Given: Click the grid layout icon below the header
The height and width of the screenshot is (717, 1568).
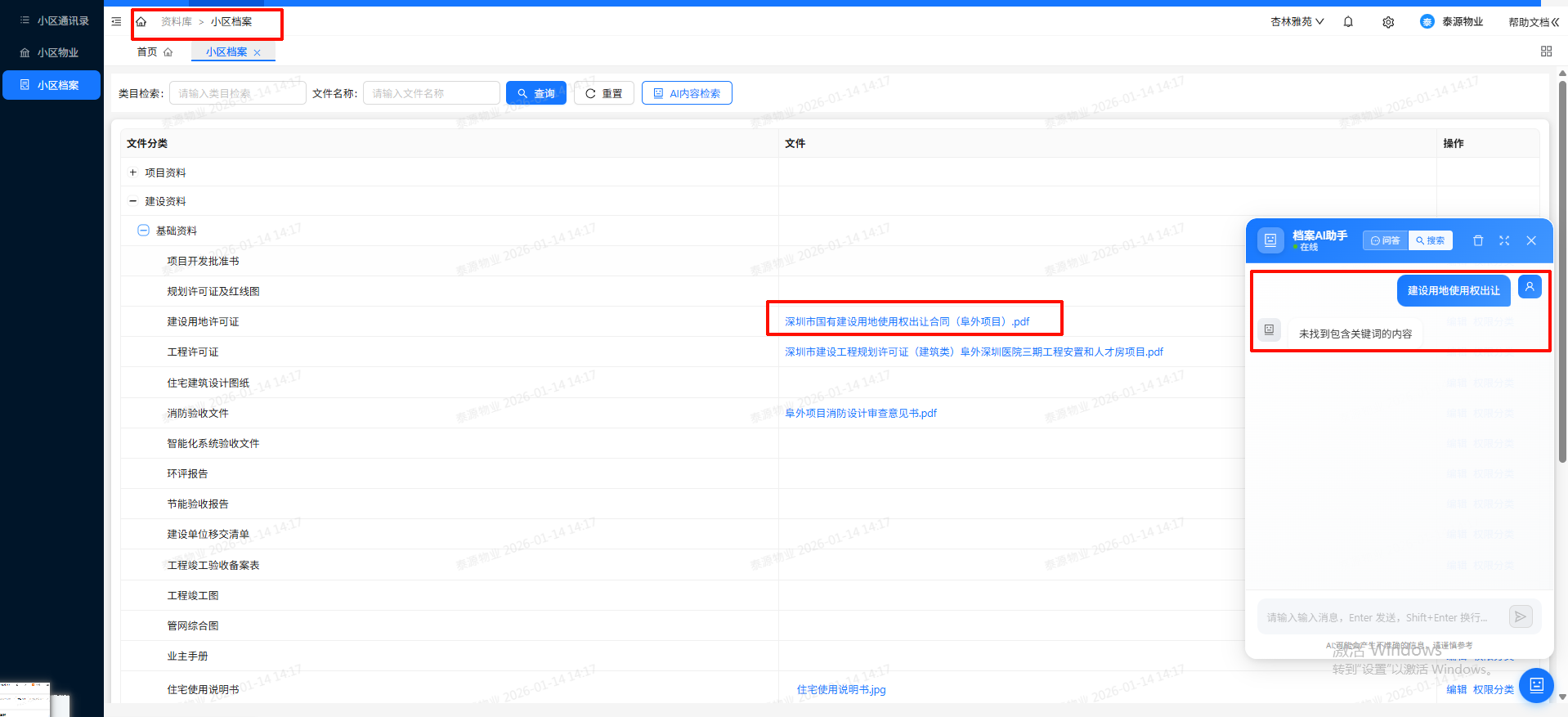Looking at the screenshot, I should (x=1546, y=52).
